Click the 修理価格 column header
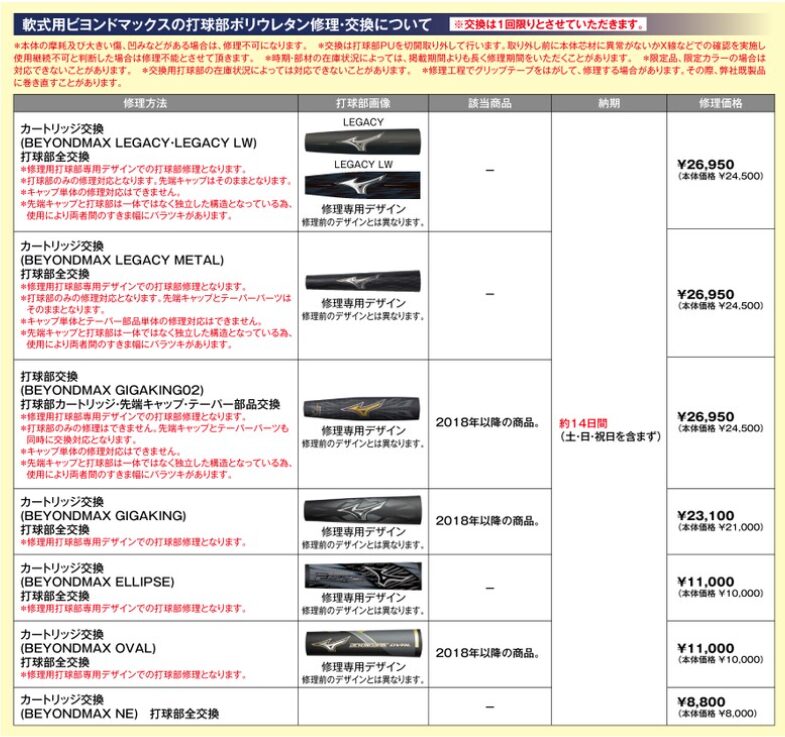The image size is (785, 737). pyautogui.click(x=720, y=103)
